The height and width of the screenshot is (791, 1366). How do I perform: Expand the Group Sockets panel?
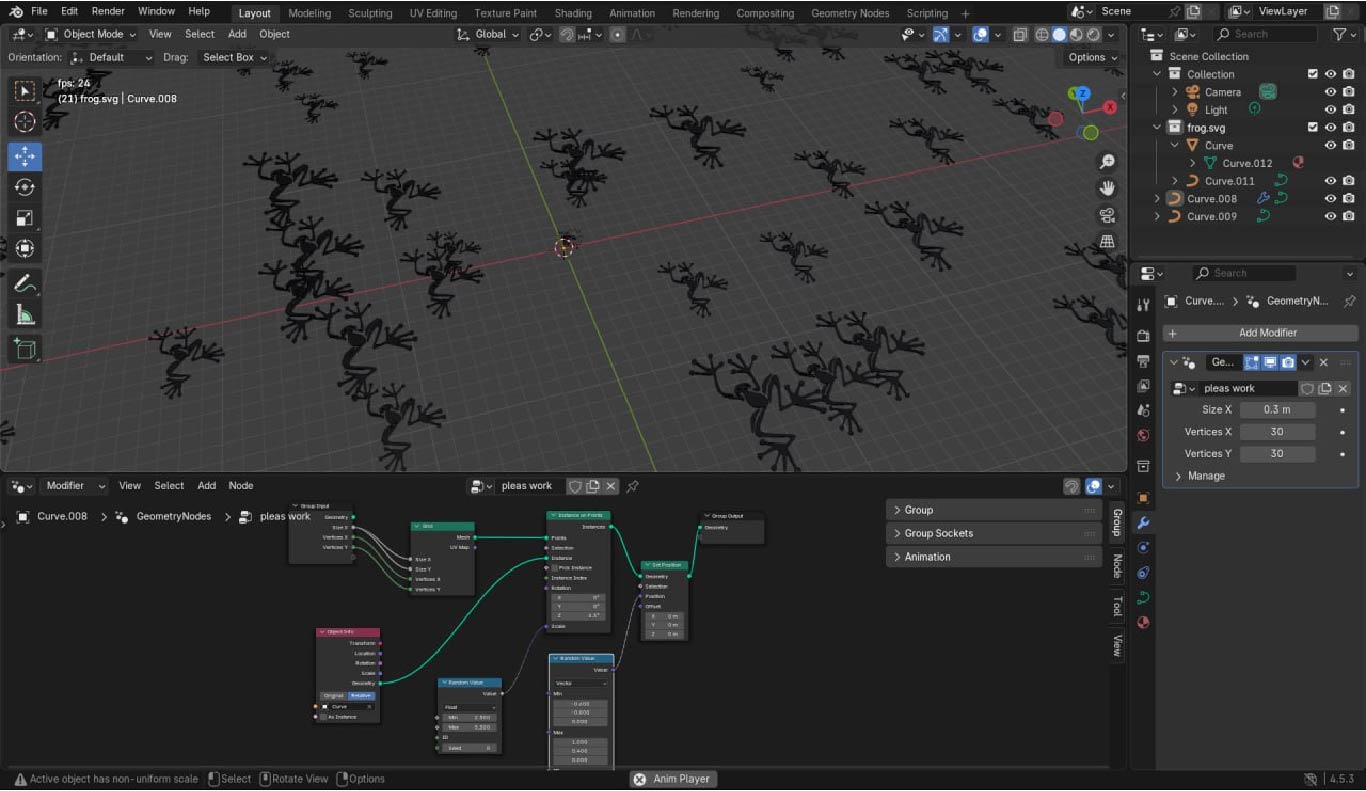938,533
